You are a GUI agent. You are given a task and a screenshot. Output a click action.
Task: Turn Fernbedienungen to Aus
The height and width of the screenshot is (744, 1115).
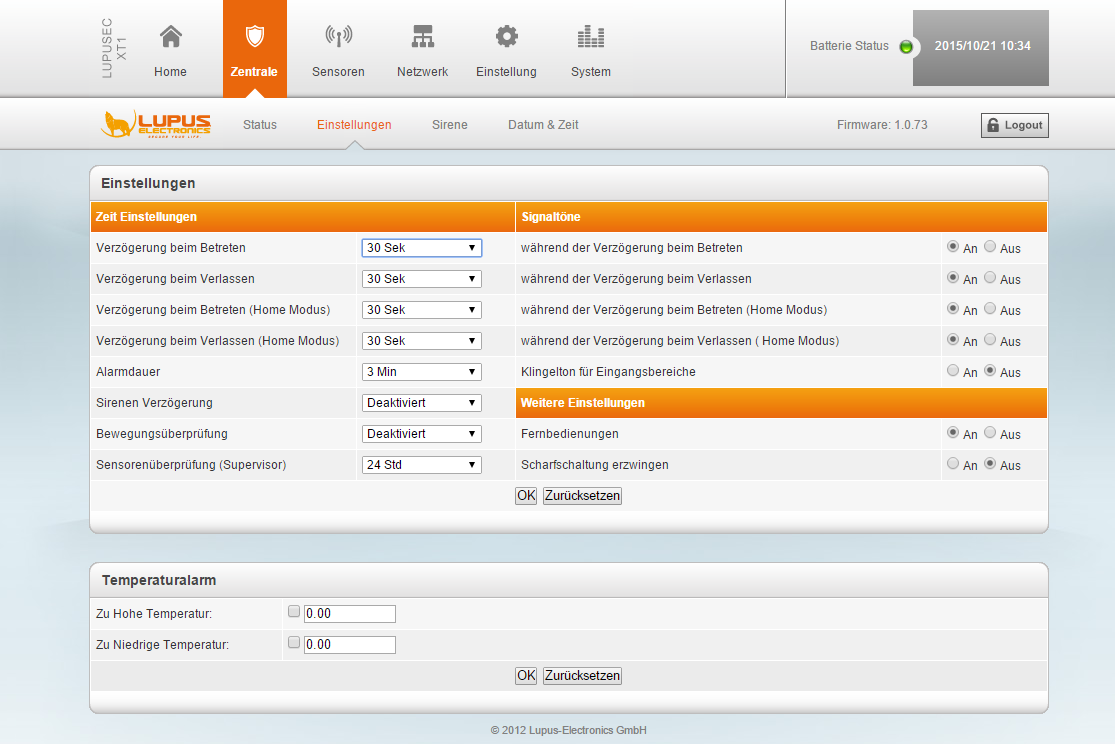pyautogui.click(x=990, y=432)
